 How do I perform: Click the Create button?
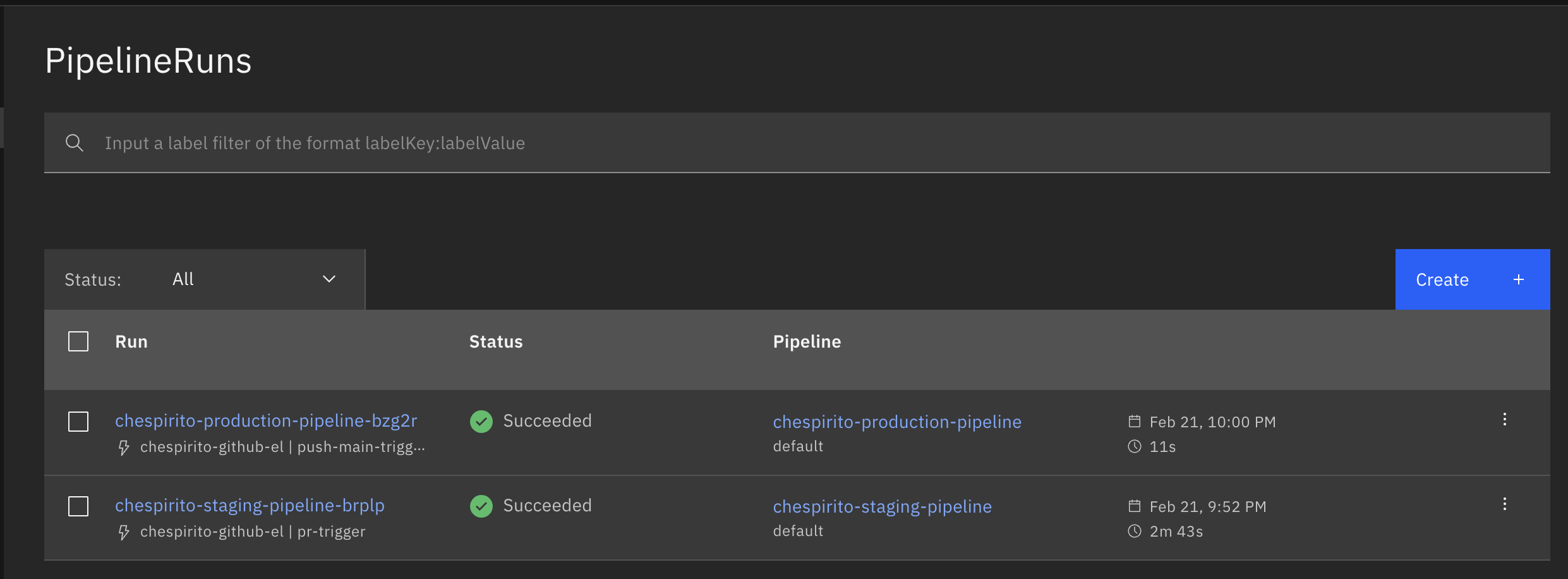click(1472, 279)
